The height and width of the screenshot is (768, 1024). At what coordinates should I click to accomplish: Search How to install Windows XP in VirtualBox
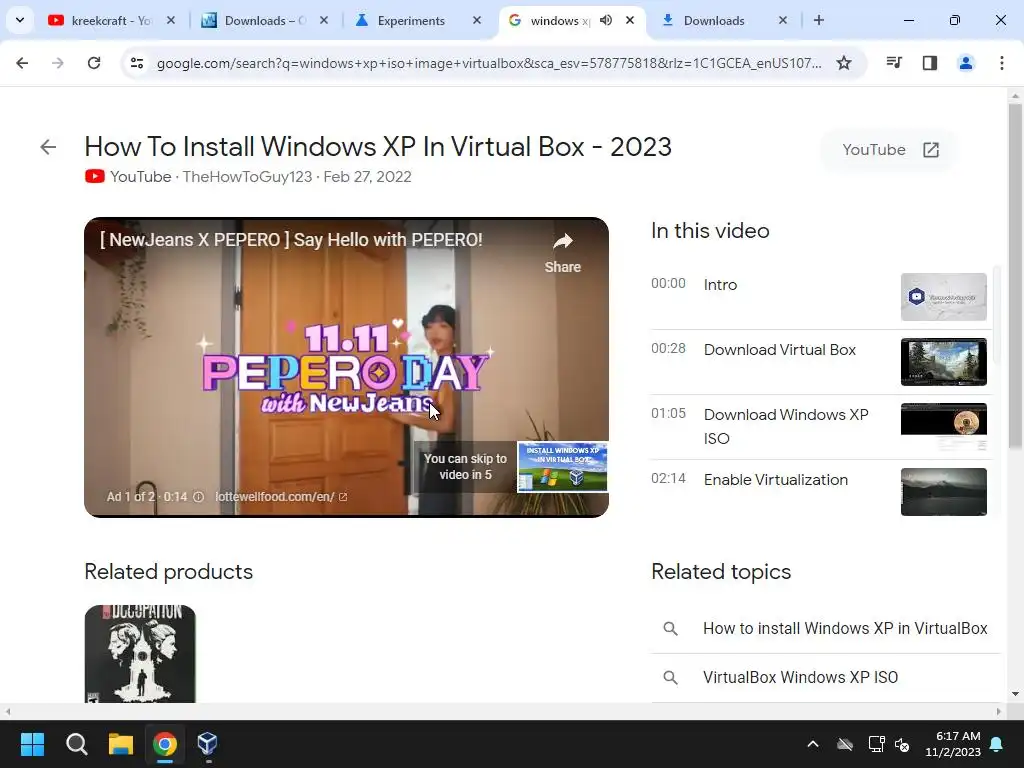click(x=844, y=628)
